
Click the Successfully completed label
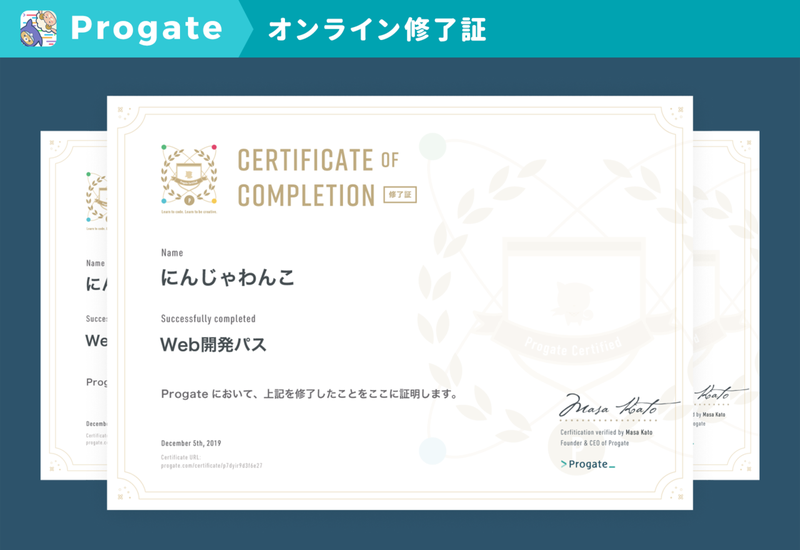208,319
